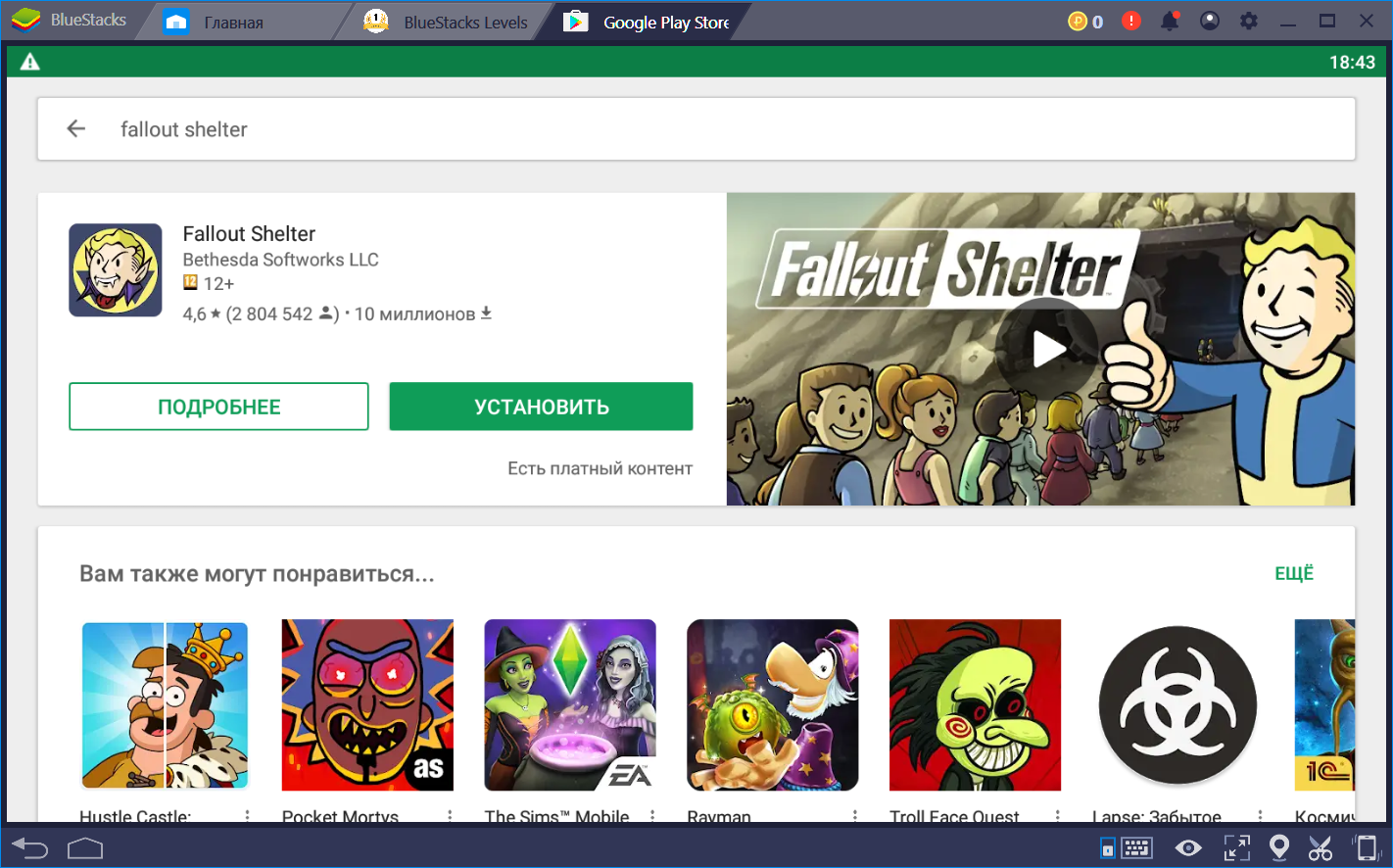Click the warning triangle in green bar
The height and width of the screenshot is (868, 1393).
[30, 62]
